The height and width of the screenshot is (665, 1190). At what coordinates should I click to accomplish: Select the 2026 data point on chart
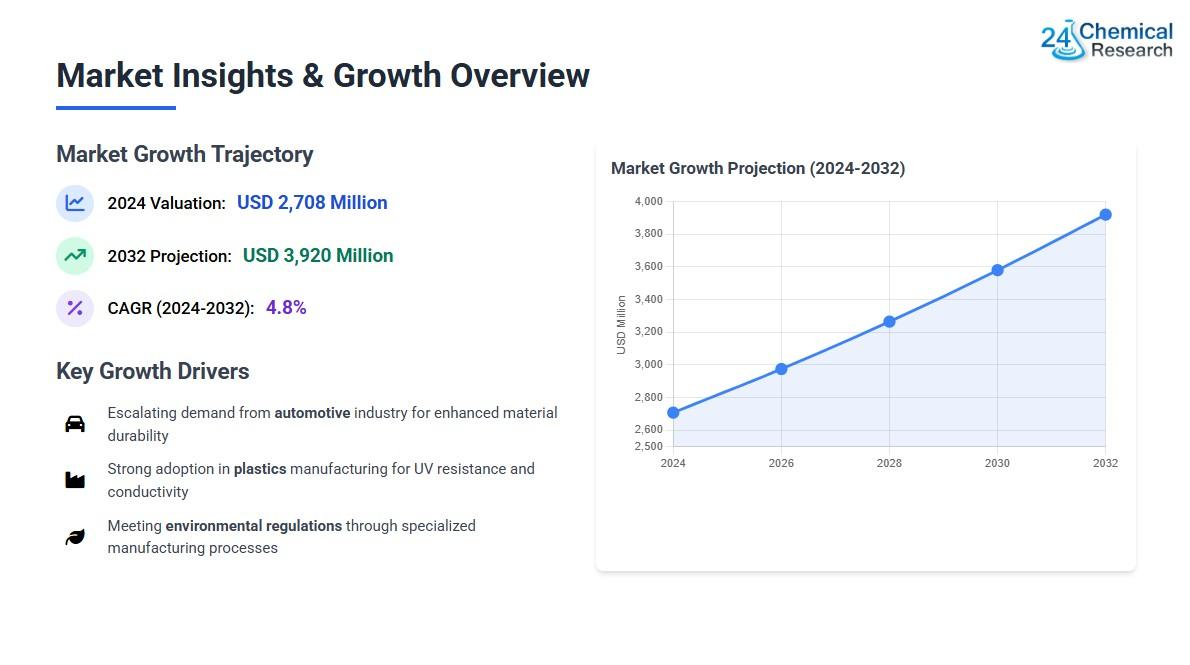click(x=781, y=369)
